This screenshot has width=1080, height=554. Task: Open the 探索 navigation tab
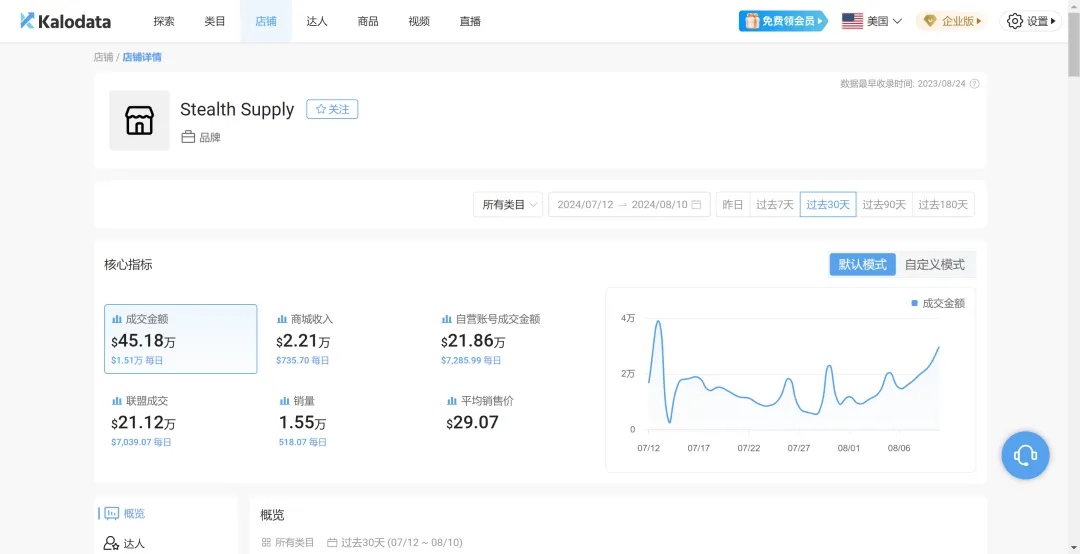[164, 21]
